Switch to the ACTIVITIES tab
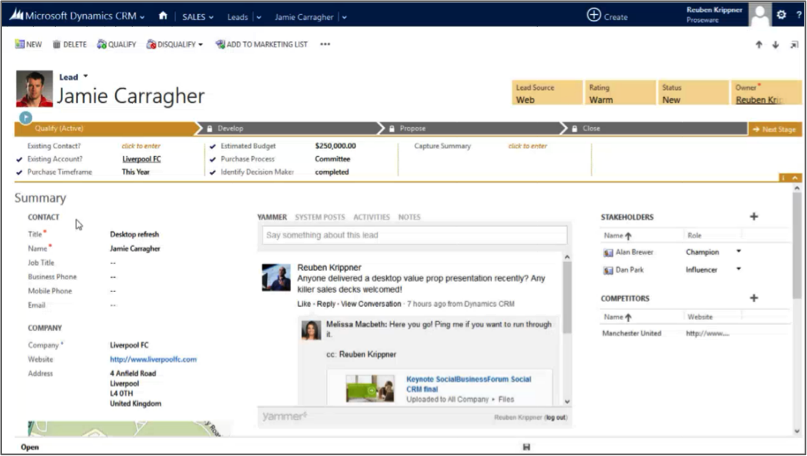 tap(372, 217)
